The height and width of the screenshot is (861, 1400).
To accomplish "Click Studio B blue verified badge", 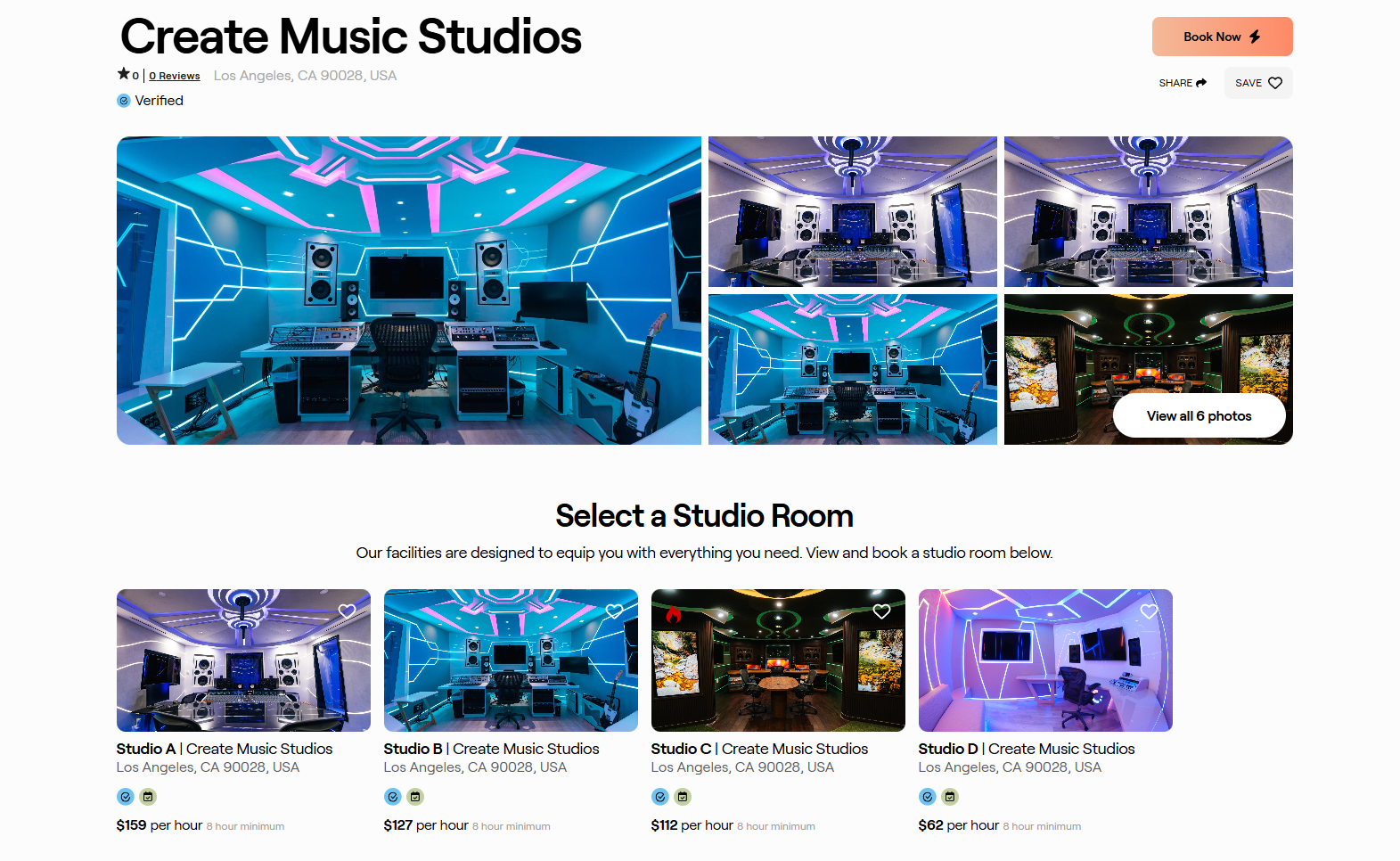I will (393, 797).
